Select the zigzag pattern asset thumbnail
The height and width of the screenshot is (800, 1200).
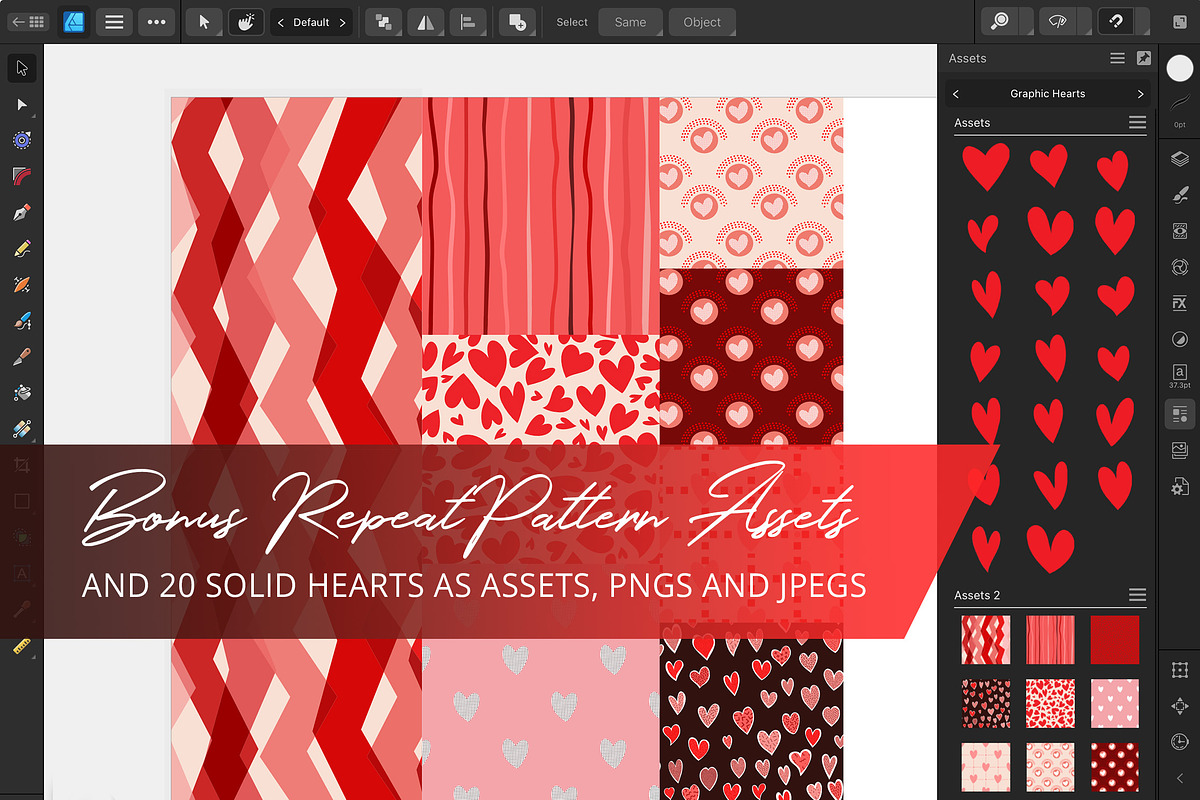985,640
